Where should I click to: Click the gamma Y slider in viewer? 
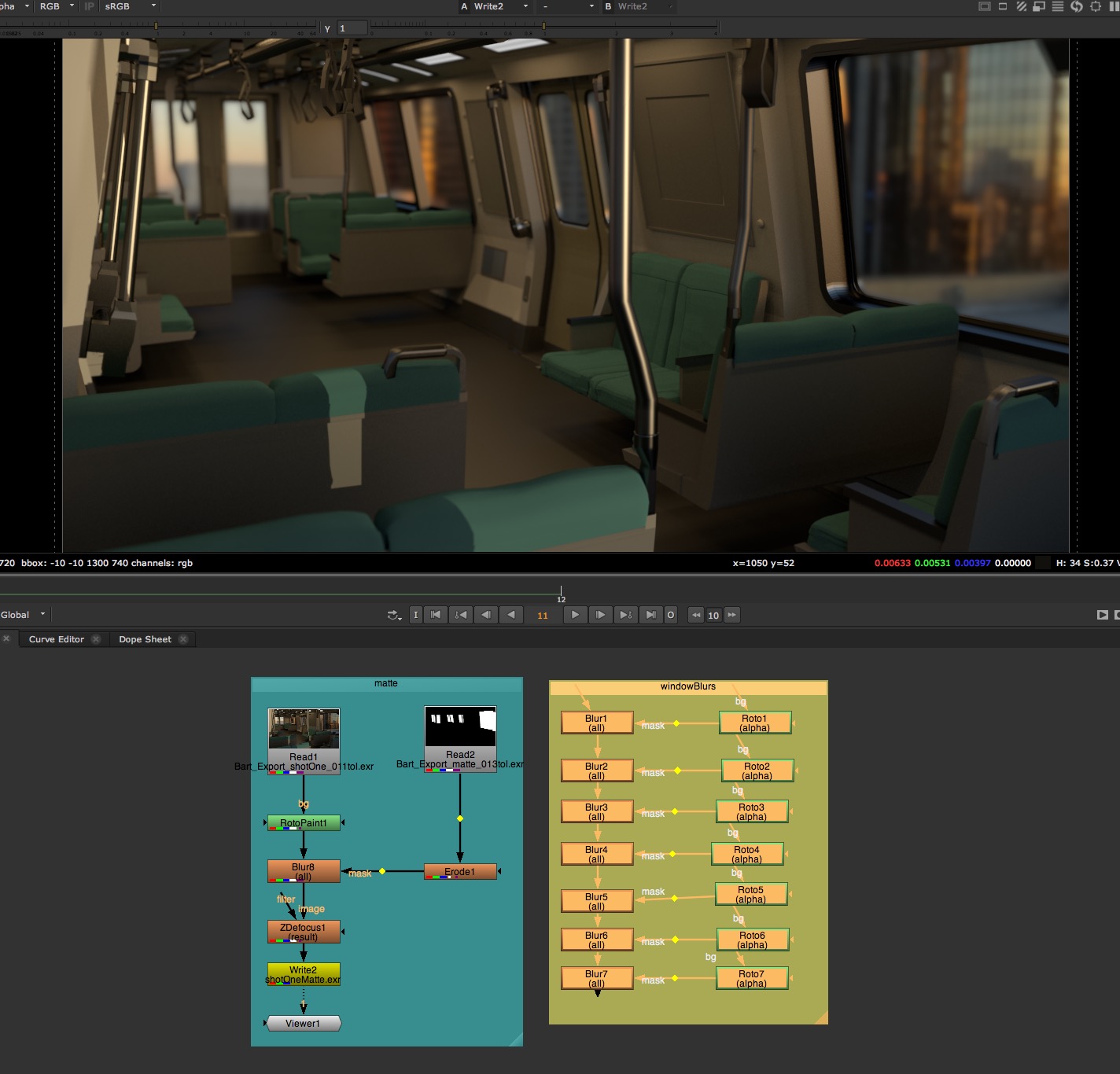(543, 28)
